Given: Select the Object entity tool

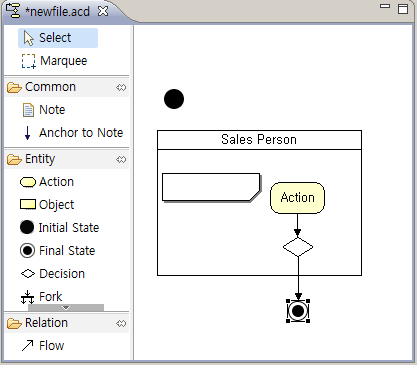Looking at the screenshot, I should [x=47, y=205].
